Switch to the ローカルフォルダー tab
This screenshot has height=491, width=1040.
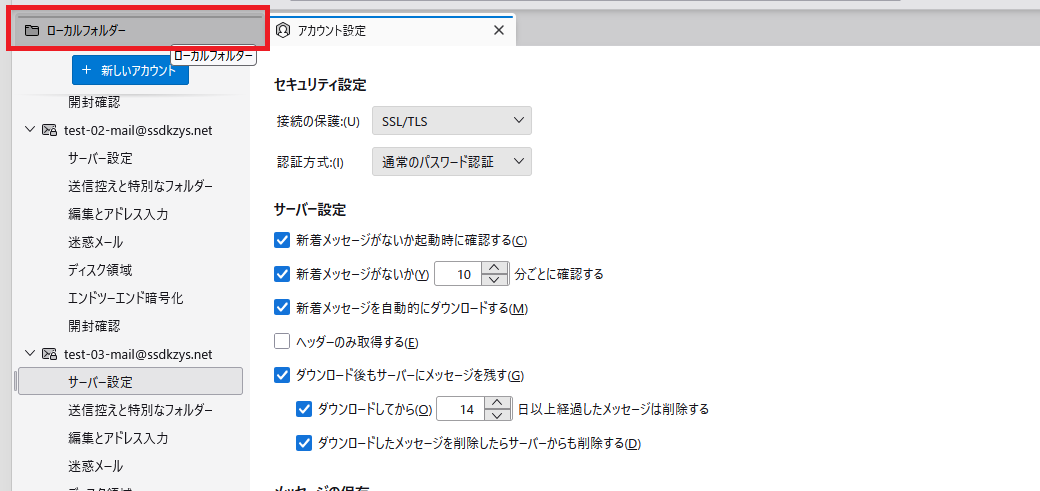pos(138,30)
